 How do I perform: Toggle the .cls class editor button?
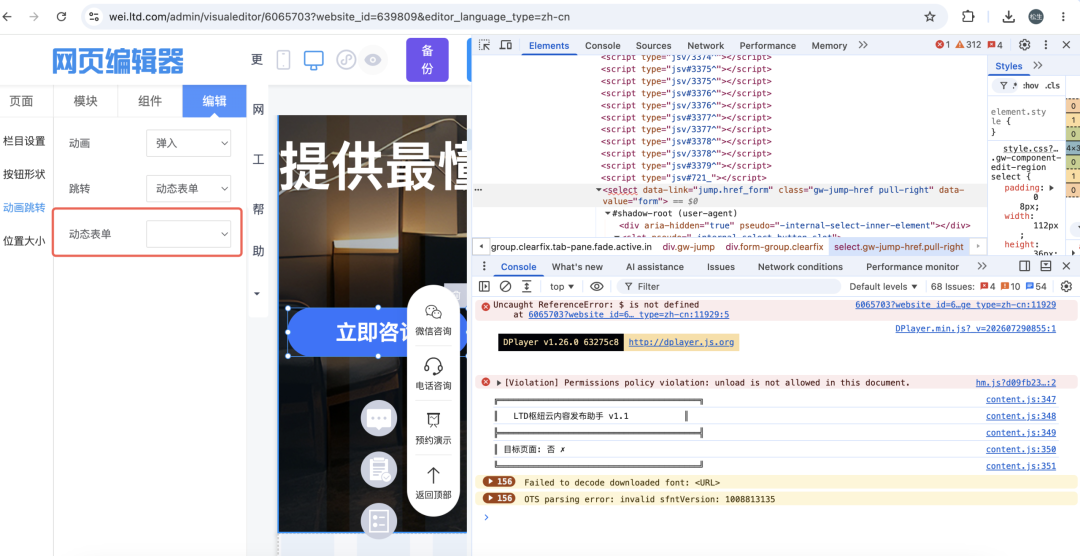(x=1052, y=86)
